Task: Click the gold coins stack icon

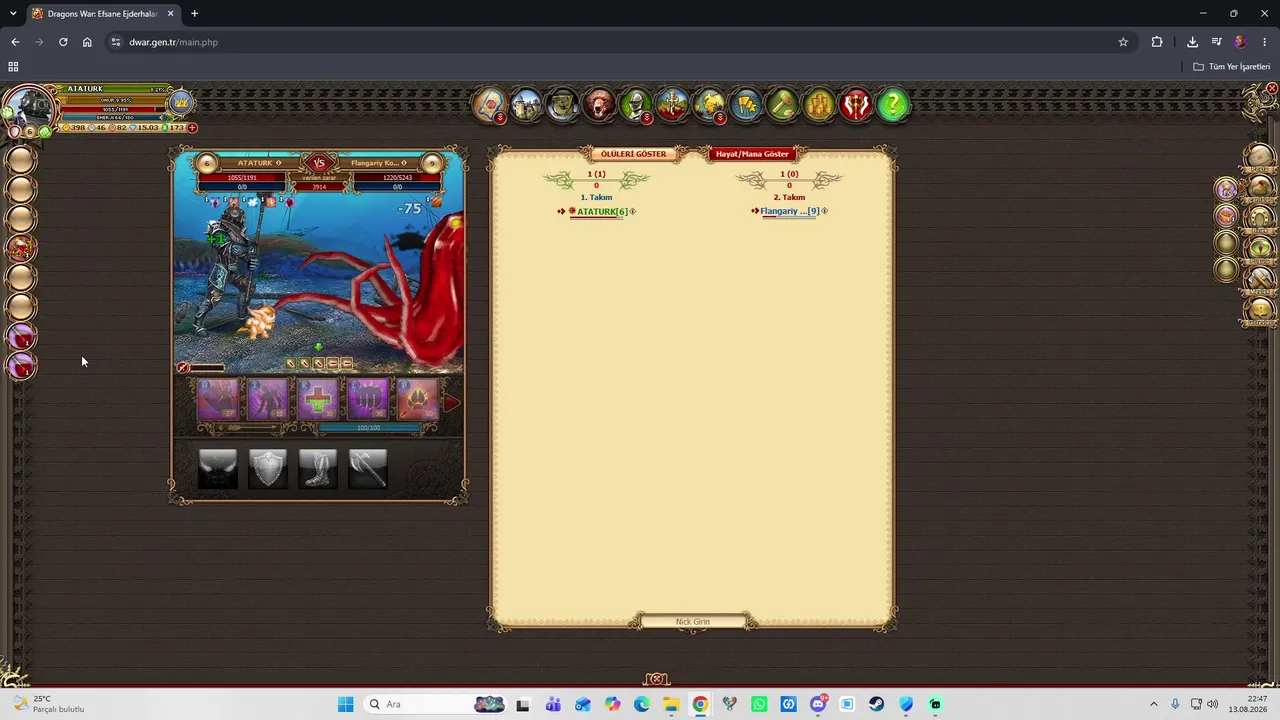Action: (x=819, y=104)
